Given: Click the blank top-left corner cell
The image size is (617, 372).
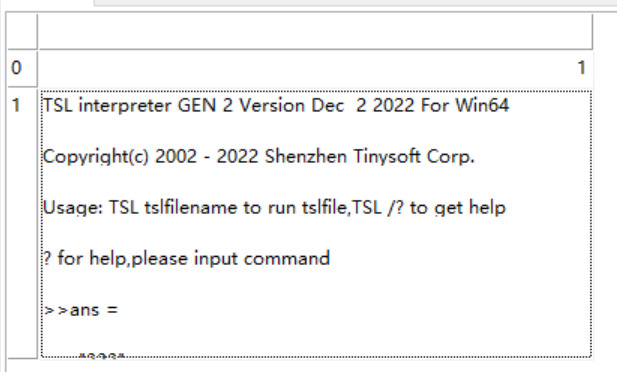Looking at the screenshot, I should tap(22, 31).
